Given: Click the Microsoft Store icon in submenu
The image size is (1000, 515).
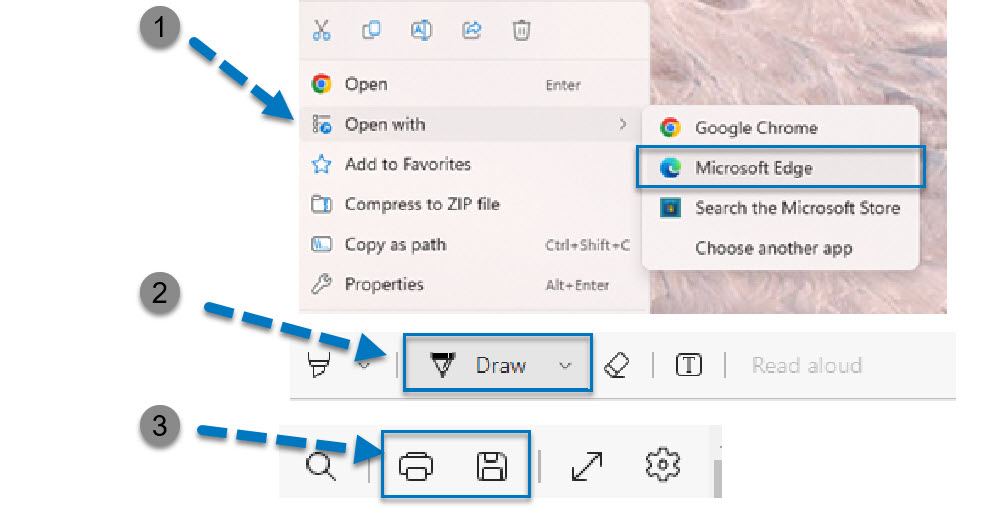Looking at the screenshot, I should pos(670,208).
